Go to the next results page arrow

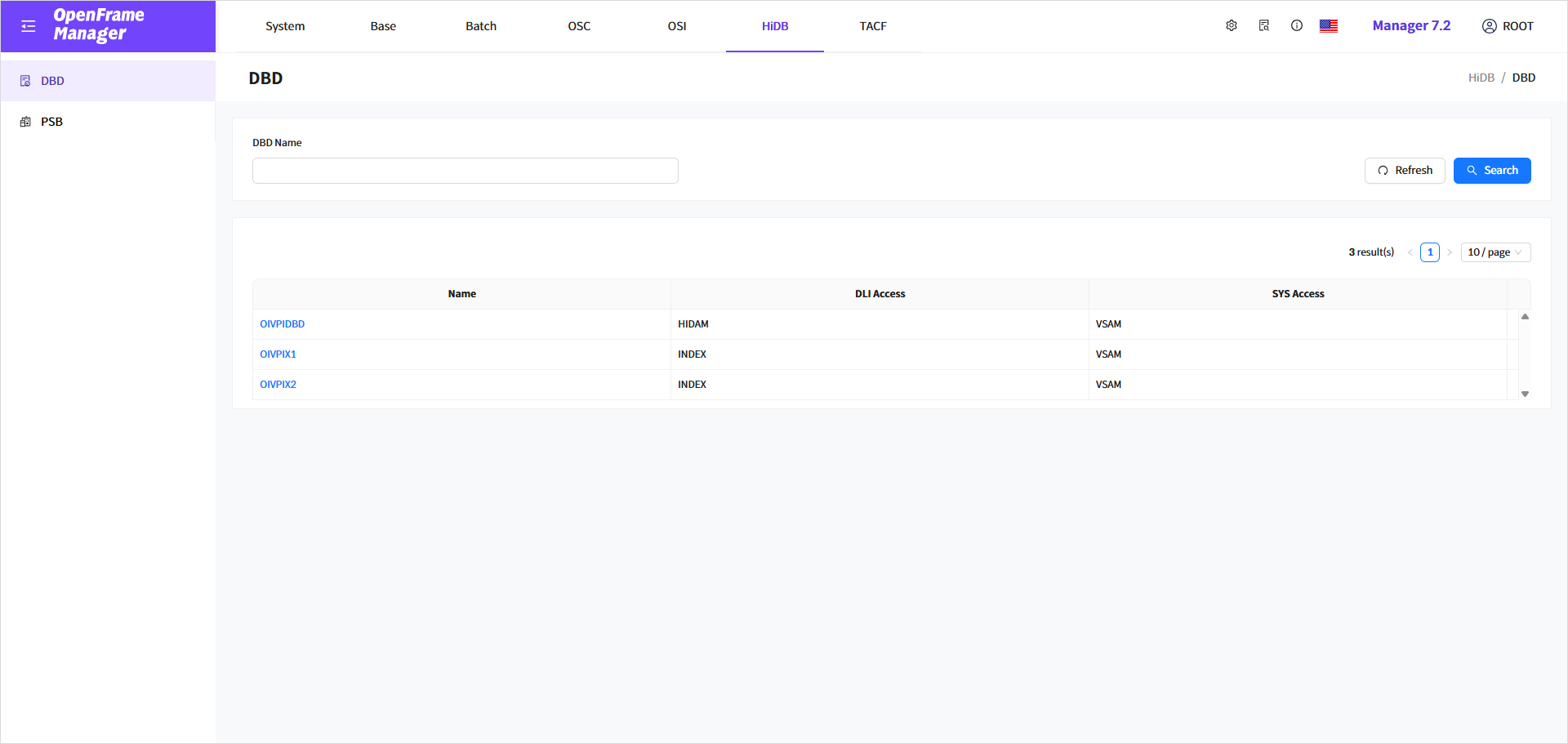(1450, 252)
